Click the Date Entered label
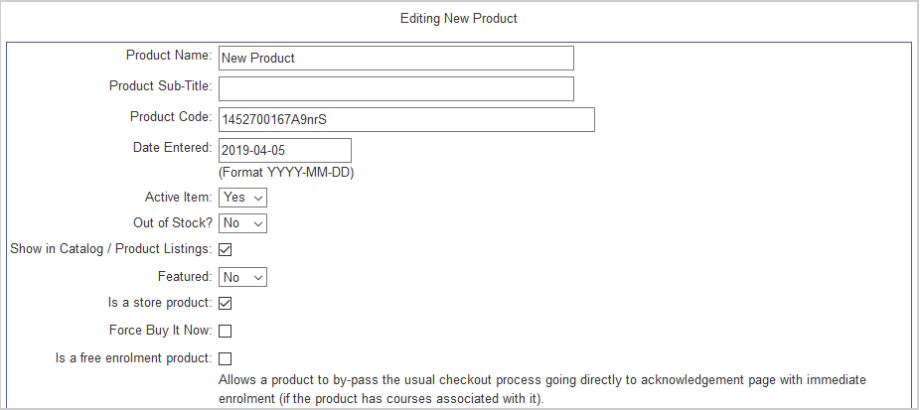The height and width of the screenshot is (410, 920). pos(172,148)
